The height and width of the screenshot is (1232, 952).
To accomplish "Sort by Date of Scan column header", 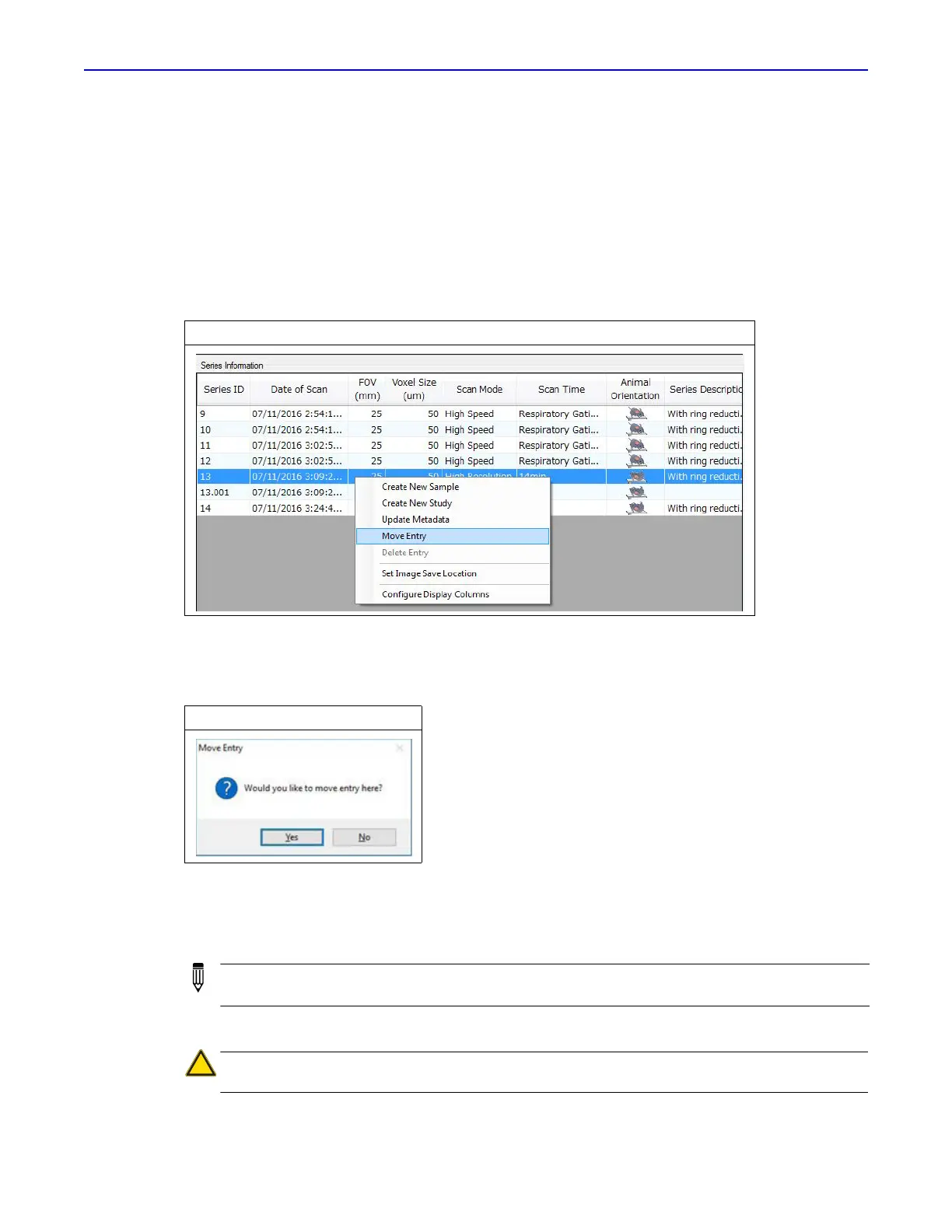I will click(299, 390).
